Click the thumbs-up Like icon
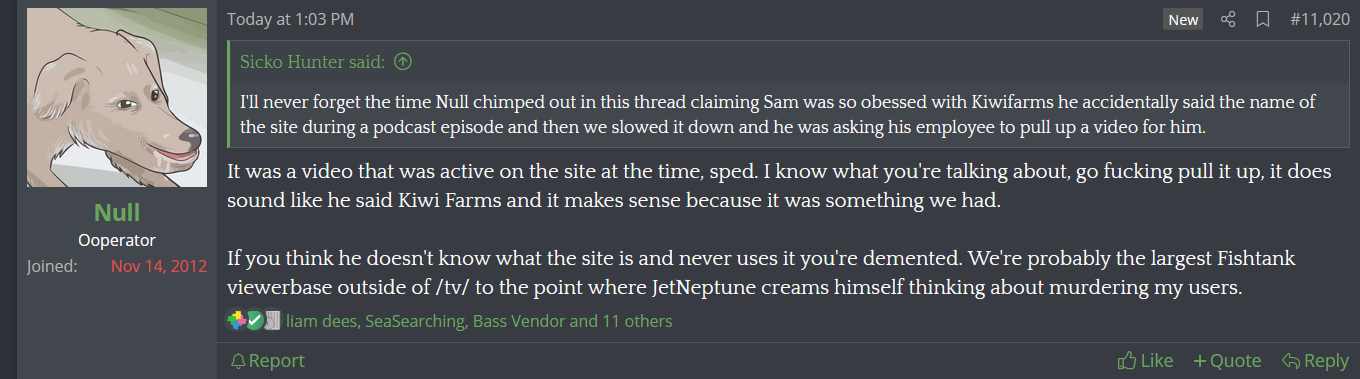Screen dimensions: 1360x379 (1126, 360)
